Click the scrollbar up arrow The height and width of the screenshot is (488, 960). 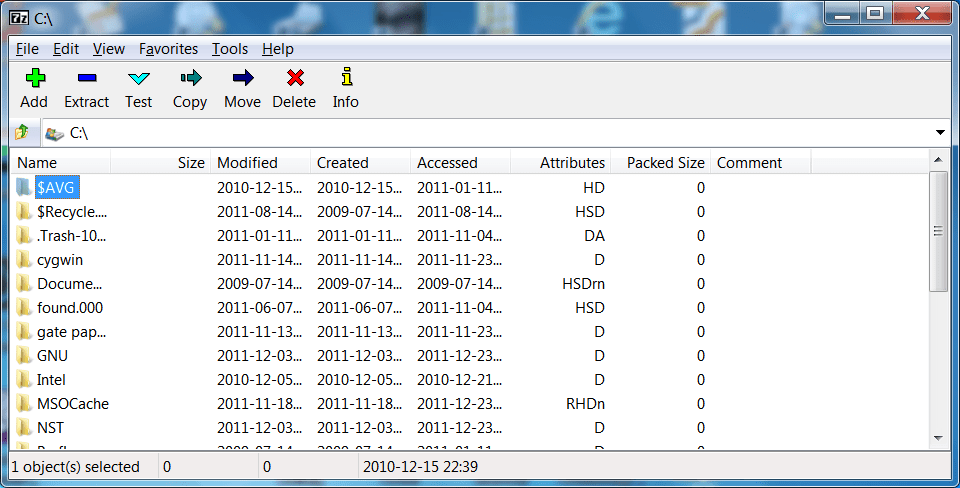[x=938, y=160]
